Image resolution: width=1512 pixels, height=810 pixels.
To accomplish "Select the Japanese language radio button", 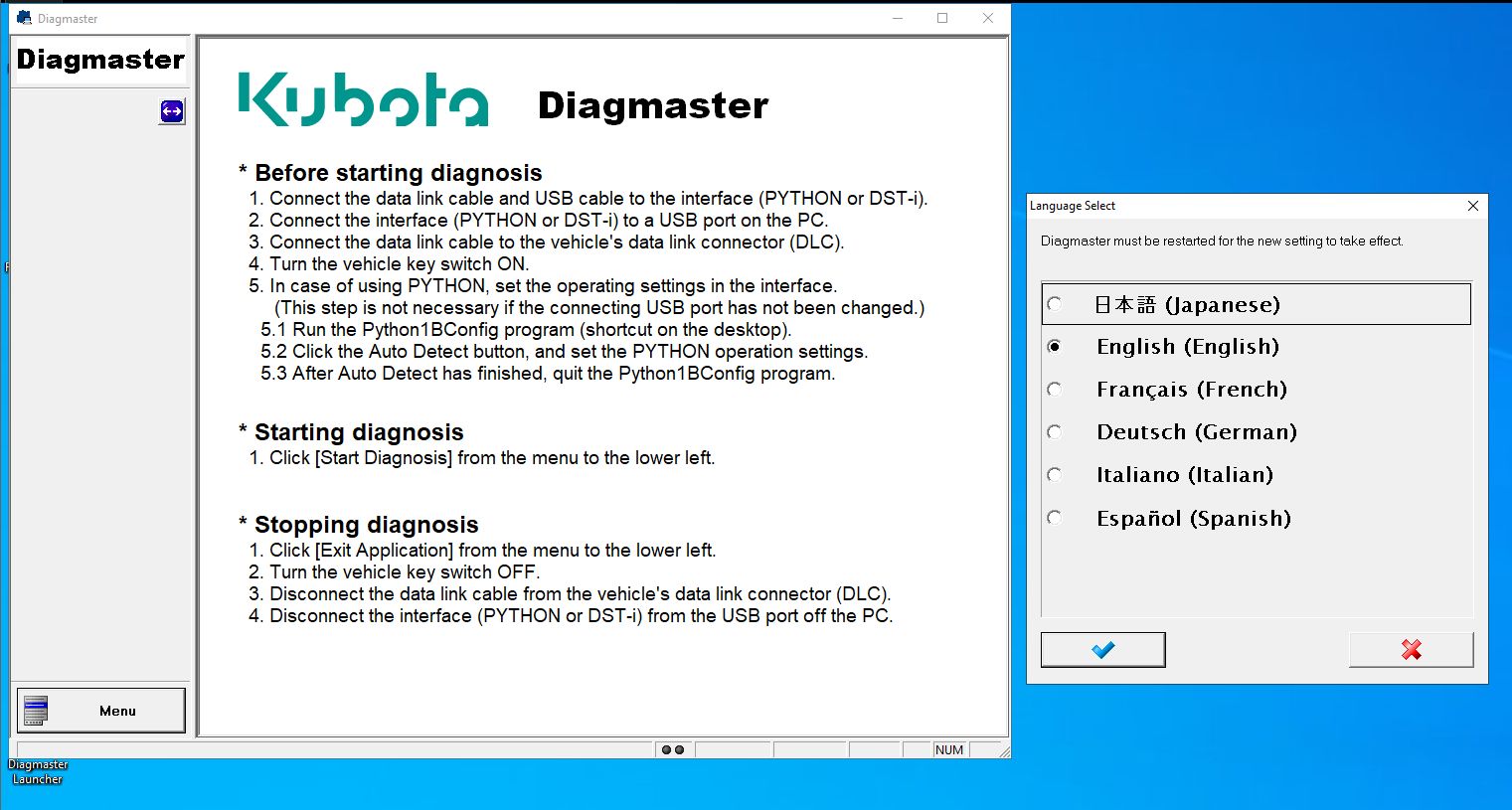I will coord(1055,304).
